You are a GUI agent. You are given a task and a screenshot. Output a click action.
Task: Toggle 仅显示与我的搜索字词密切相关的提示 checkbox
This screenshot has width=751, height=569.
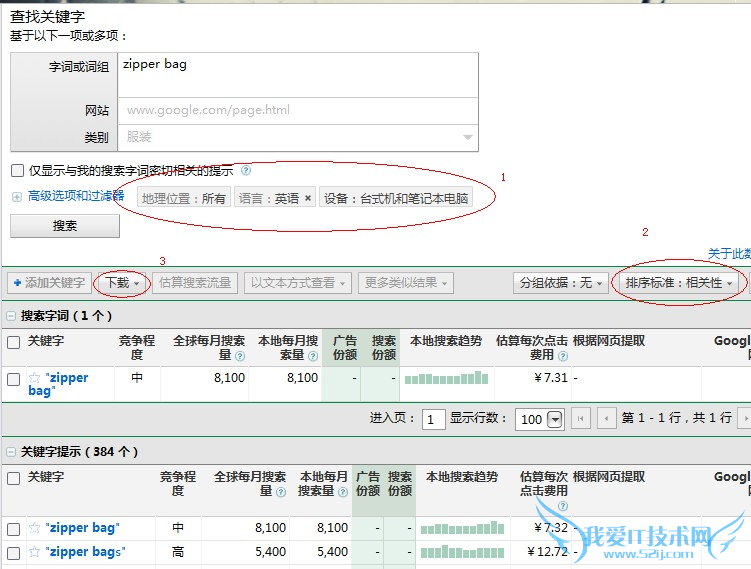point(17,171)
